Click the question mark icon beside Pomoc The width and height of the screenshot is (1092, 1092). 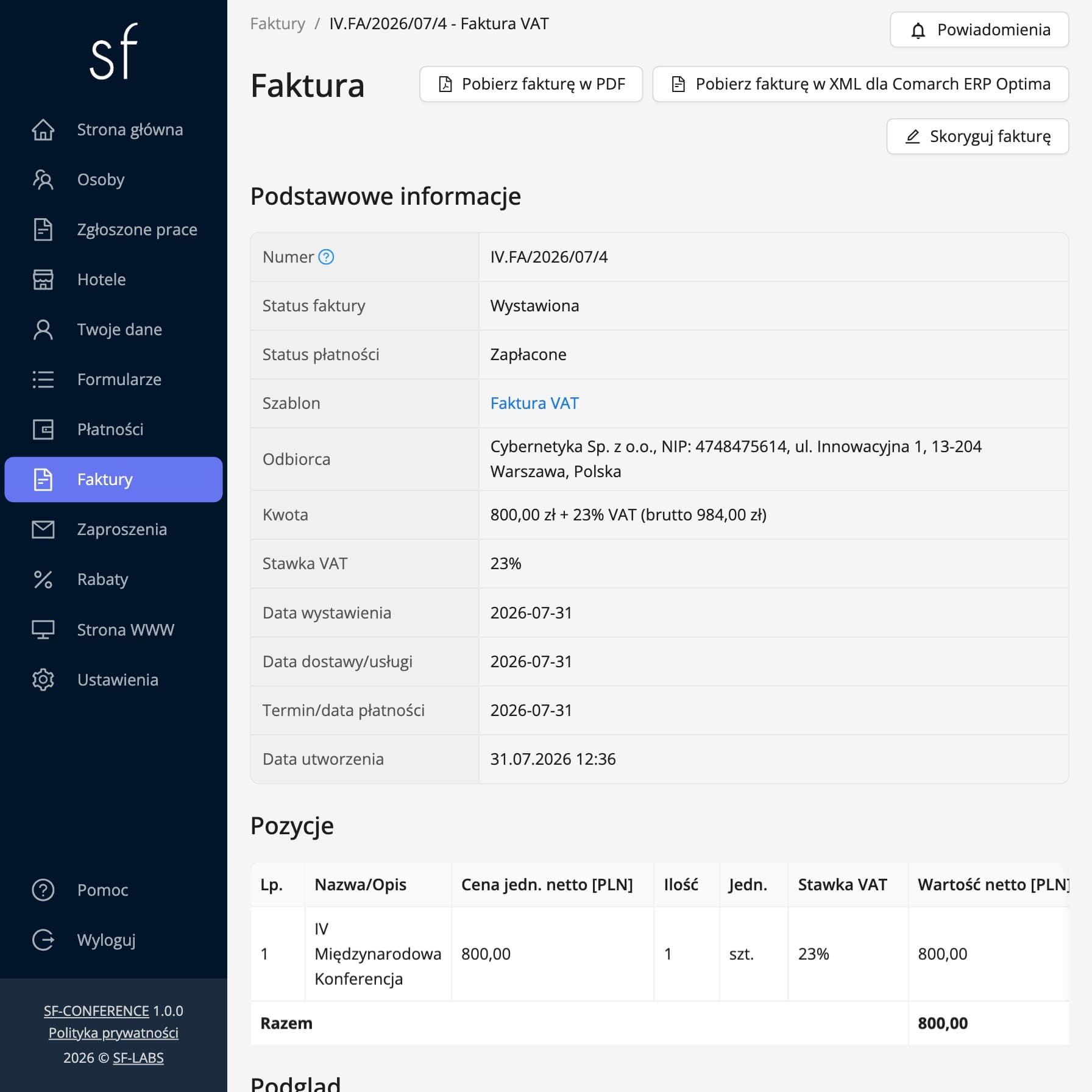[x=43, y=890]
